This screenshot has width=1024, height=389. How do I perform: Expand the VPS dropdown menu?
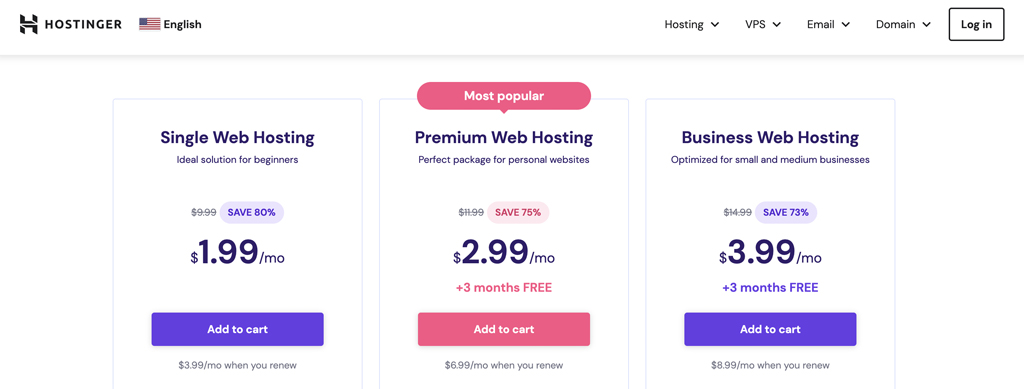763,25
